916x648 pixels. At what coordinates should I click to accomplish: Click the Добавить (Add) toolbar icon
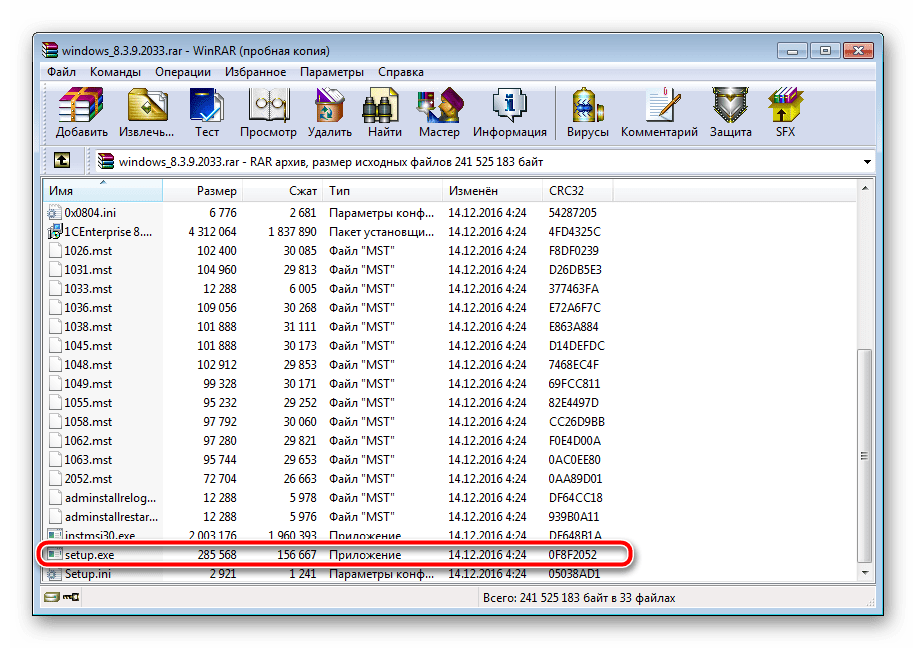pos(82,112)
